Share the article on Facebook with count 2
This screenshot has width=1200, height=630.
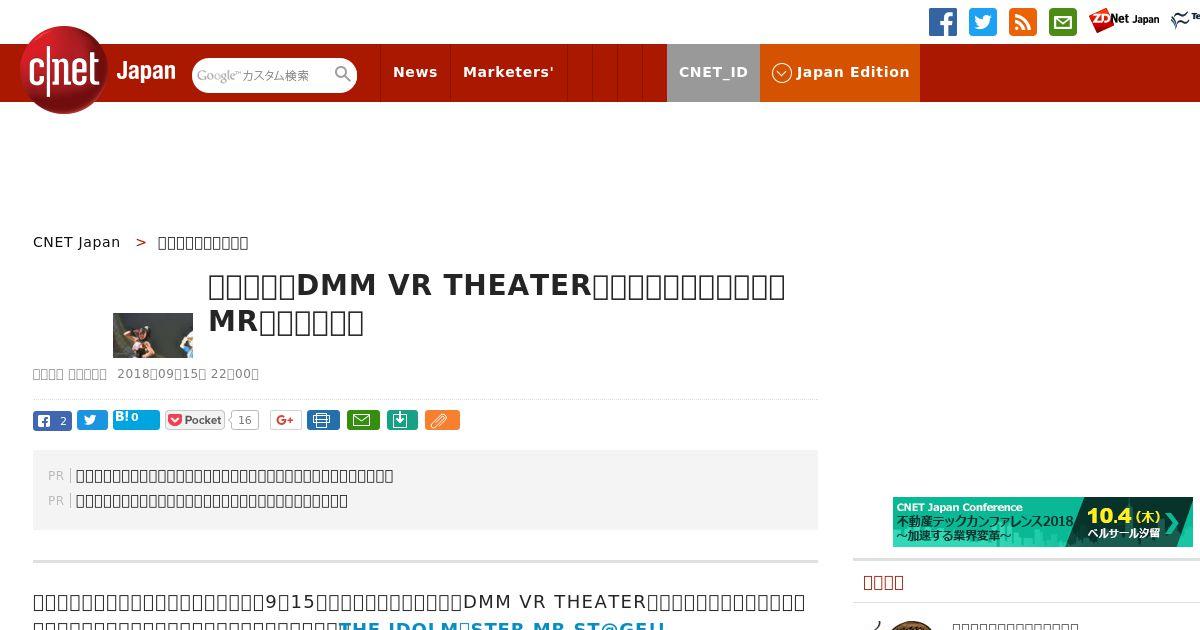[x=52, y=421]
